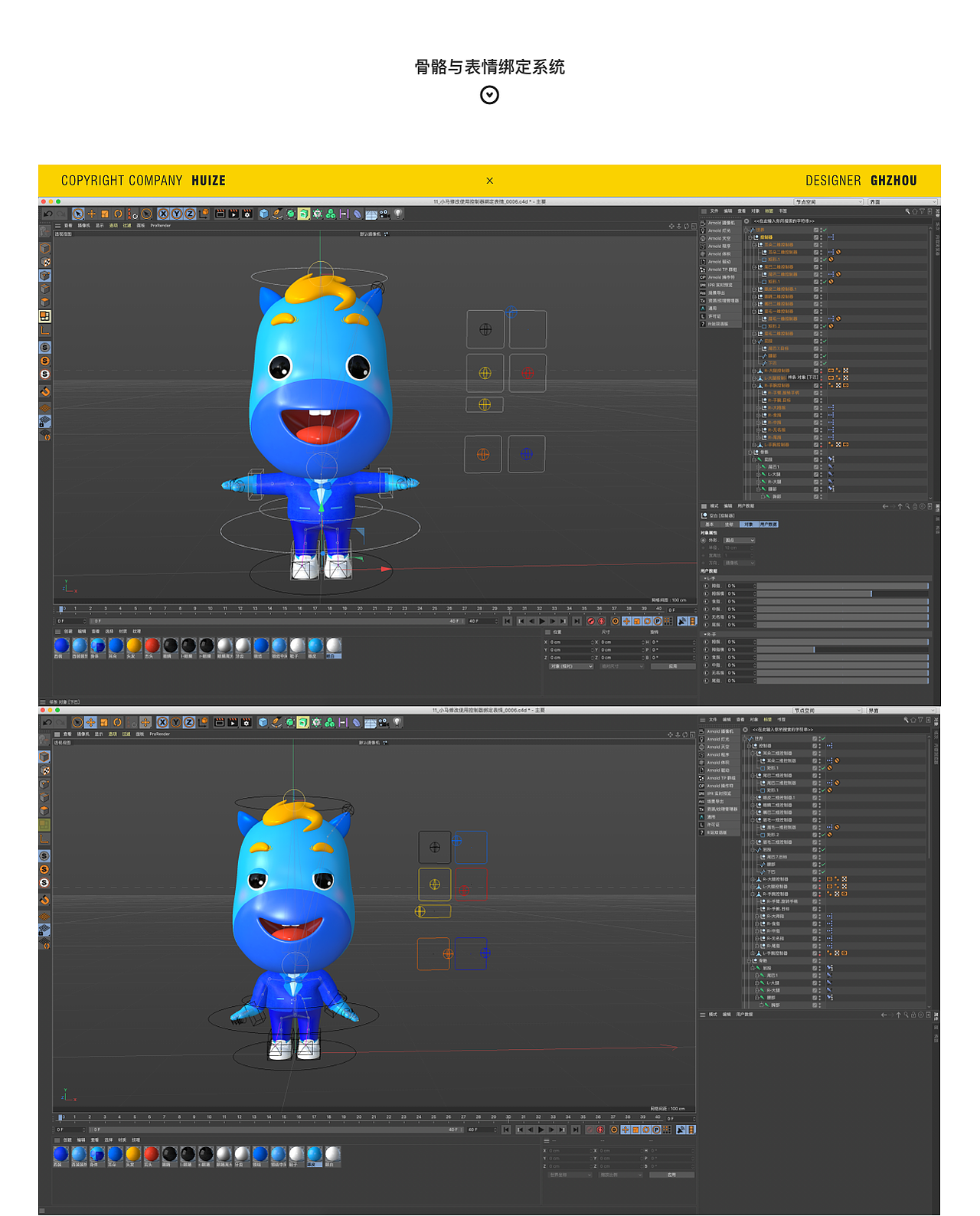
Task: Click 应用 apply button in upper window
Action: pos(672,666)
